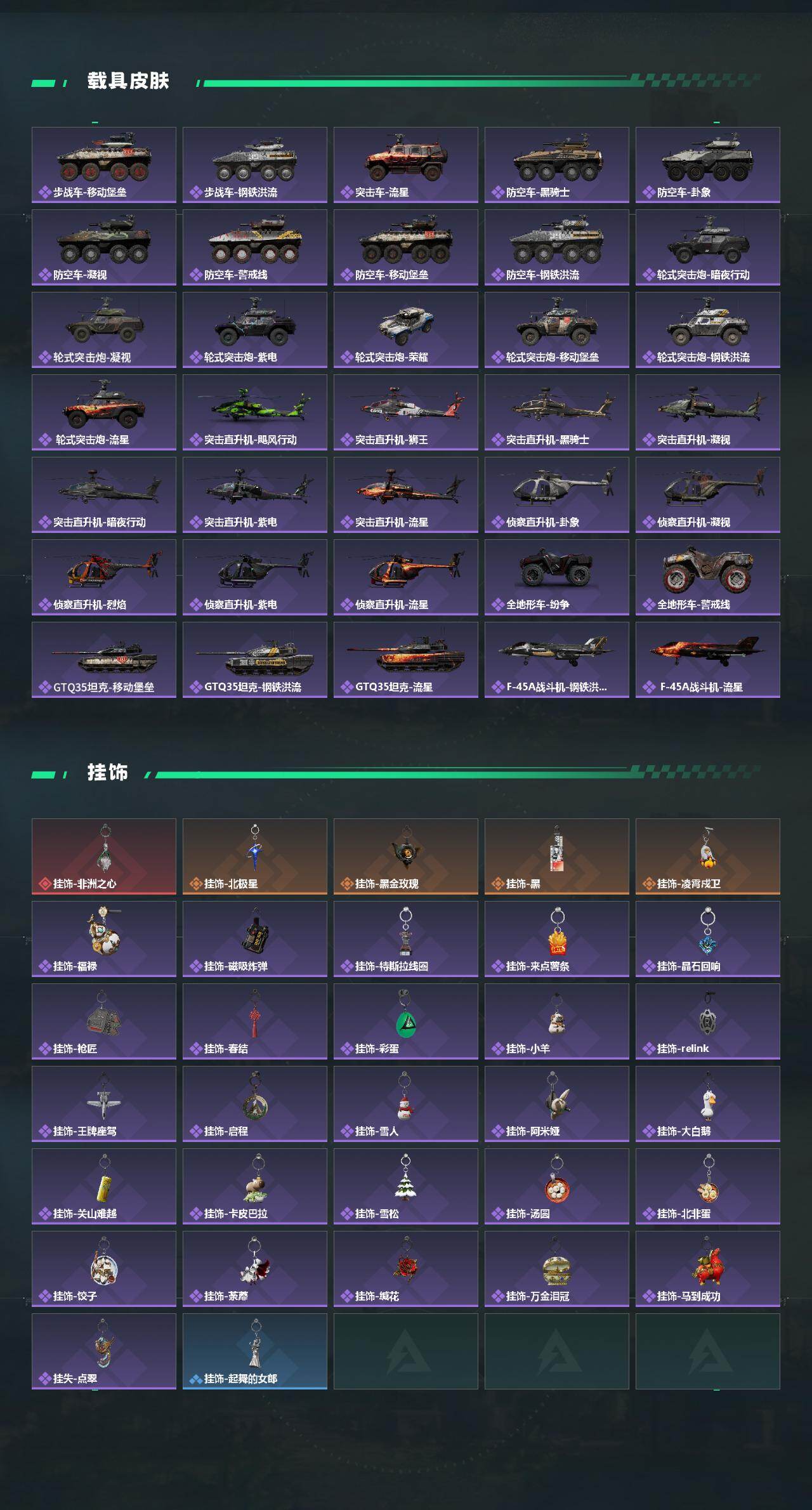This screenshot has width=812, height=1510.
Task: Open the 挂饰-彩蛋 green egg charm
Action: click(x=406, y=1021)
